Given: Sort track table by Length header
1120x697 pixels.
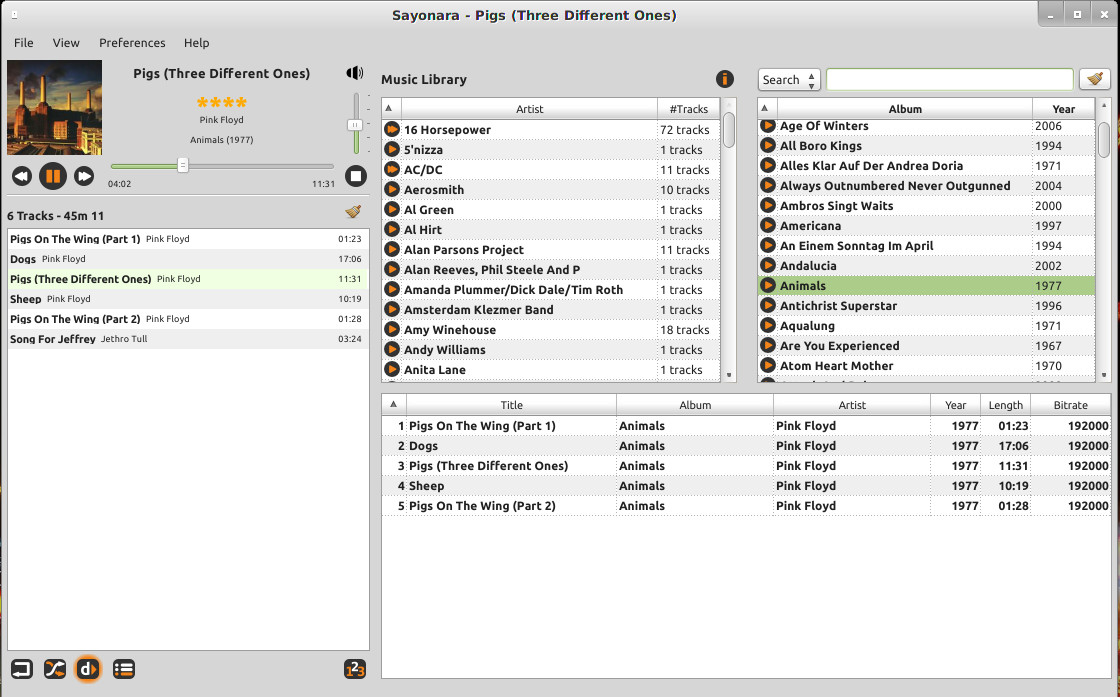Looking at the screenshot, I should (1006, 405).
